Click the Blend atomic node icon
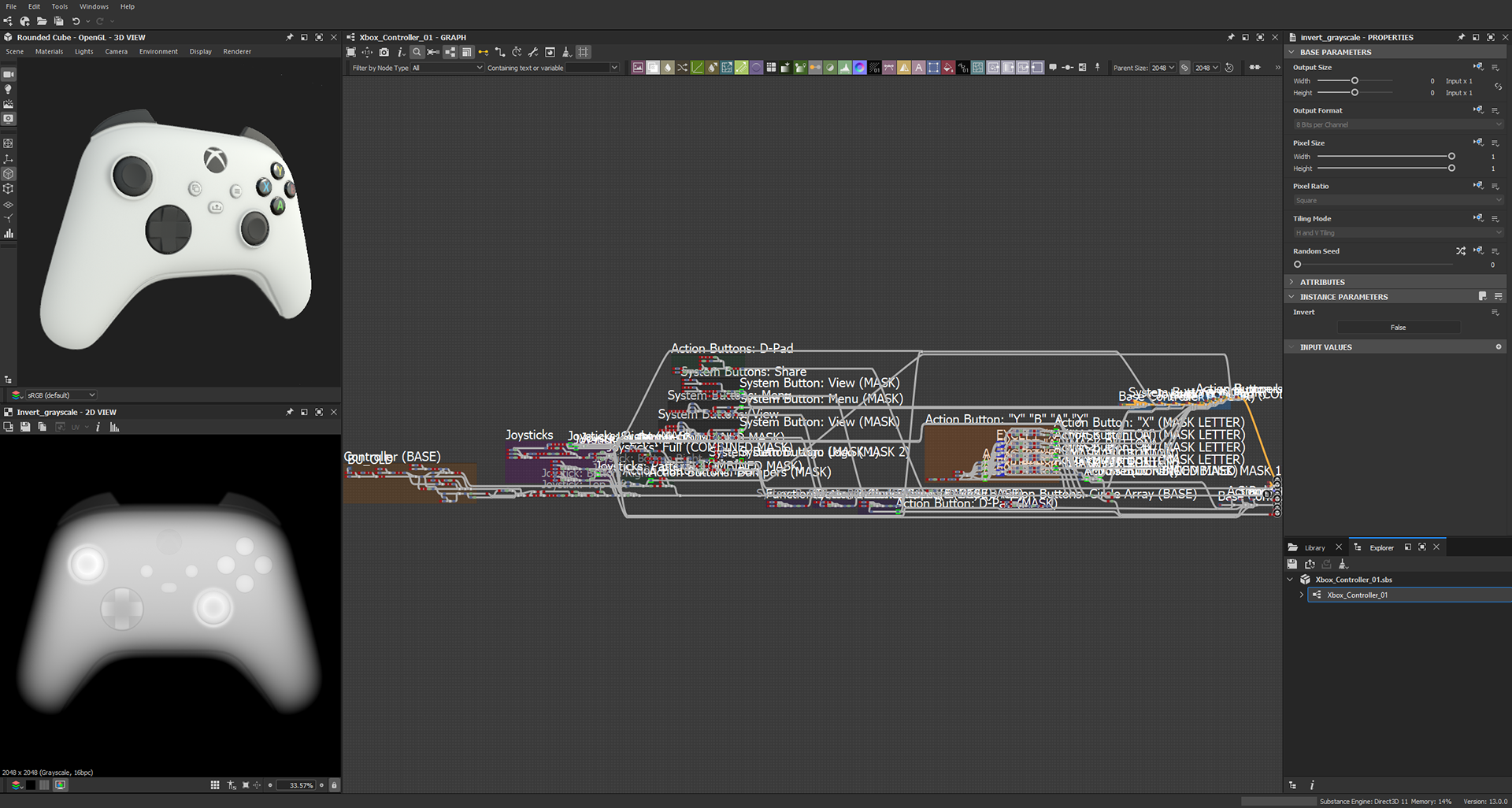The height and width of the screenshot is (808, 1512). 653,68
